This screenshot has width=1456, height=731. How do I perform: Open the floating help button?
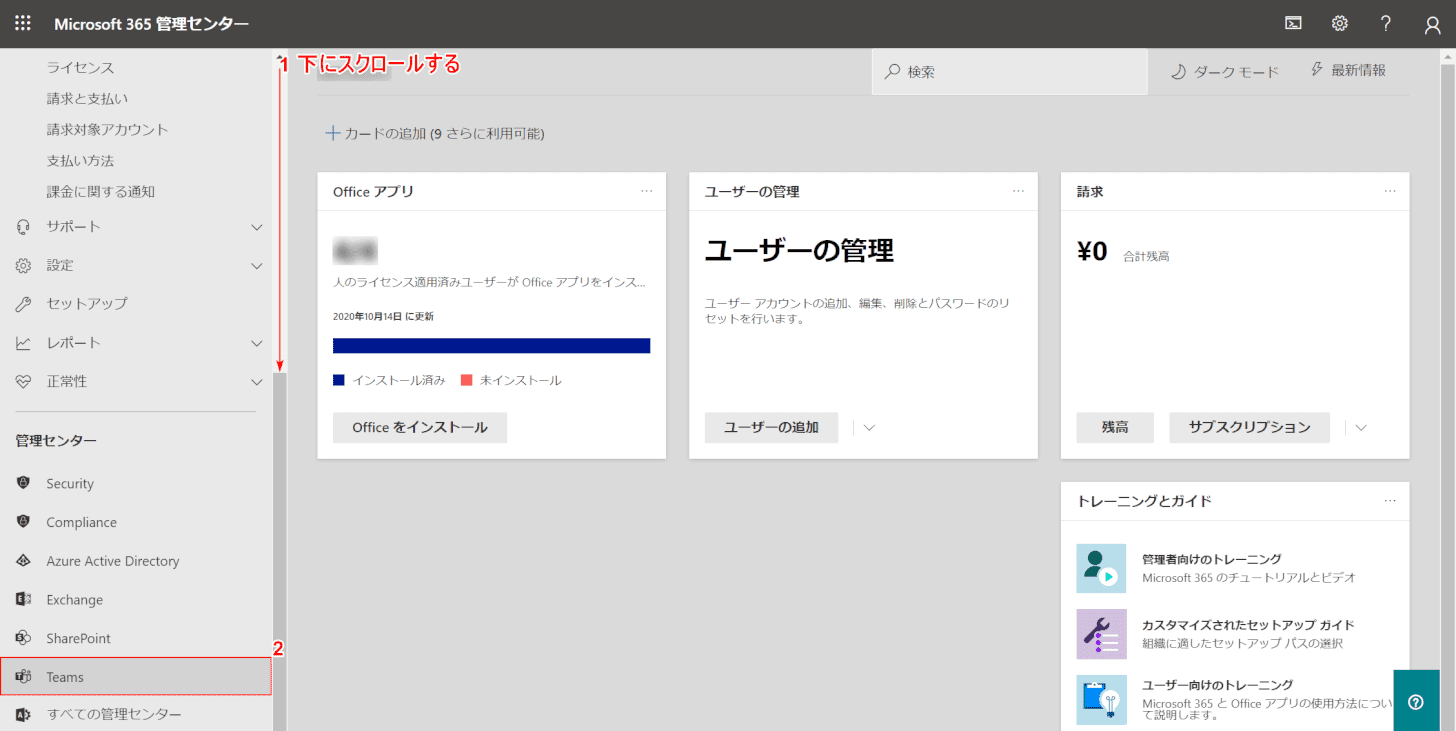[1415, 701]
